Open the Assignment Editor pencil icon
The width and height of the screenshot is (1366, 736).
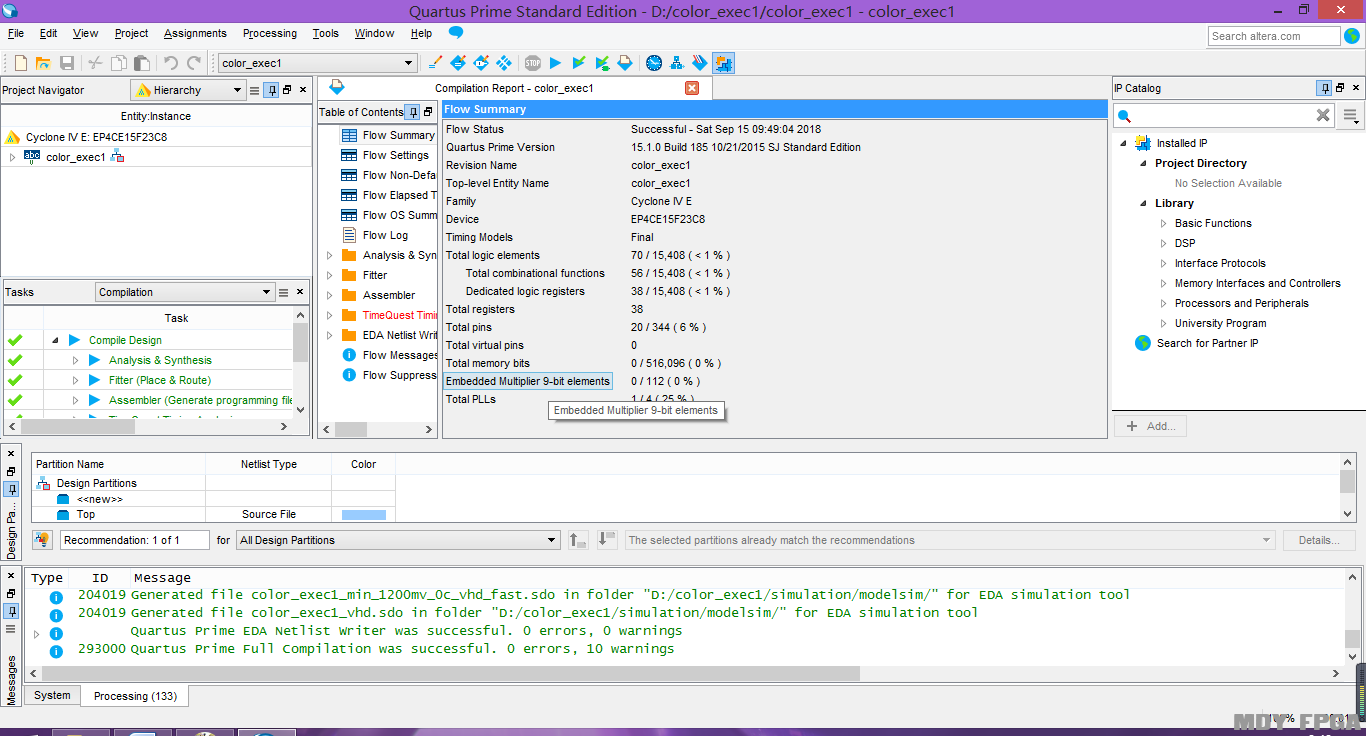coord(434,63)
